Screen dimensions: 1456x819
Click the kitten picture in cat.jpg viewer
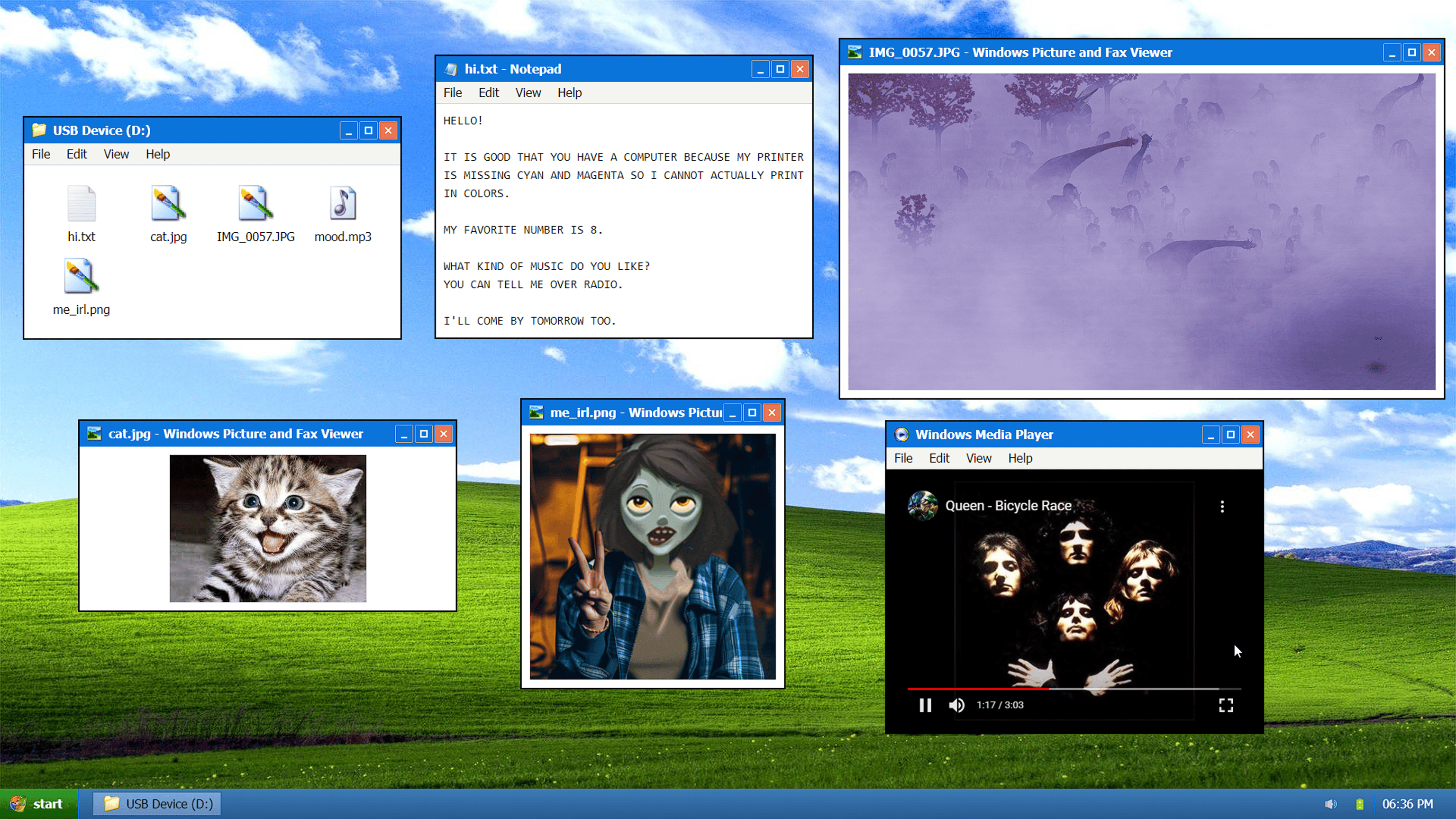coord(268,528)
